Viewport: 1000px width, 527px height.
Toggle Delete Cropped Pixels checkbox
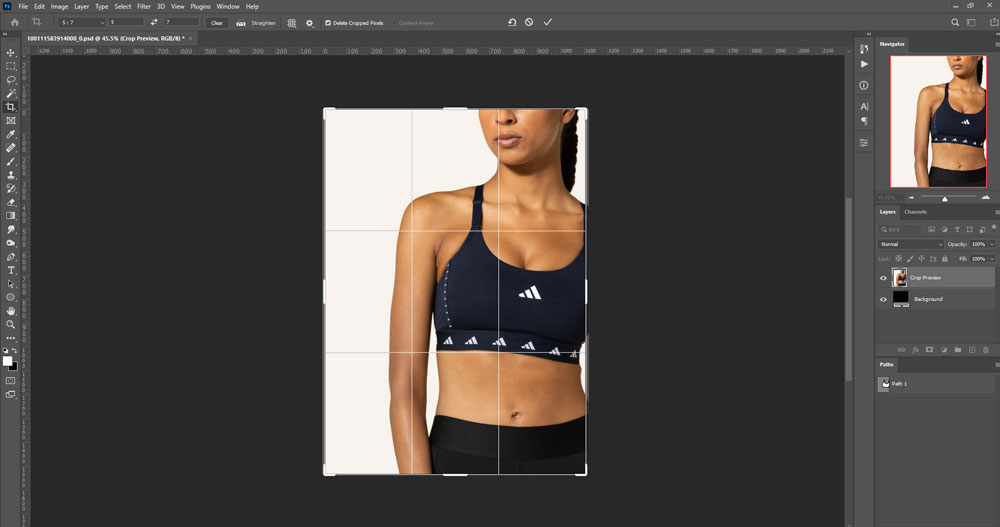coord(328,23)
